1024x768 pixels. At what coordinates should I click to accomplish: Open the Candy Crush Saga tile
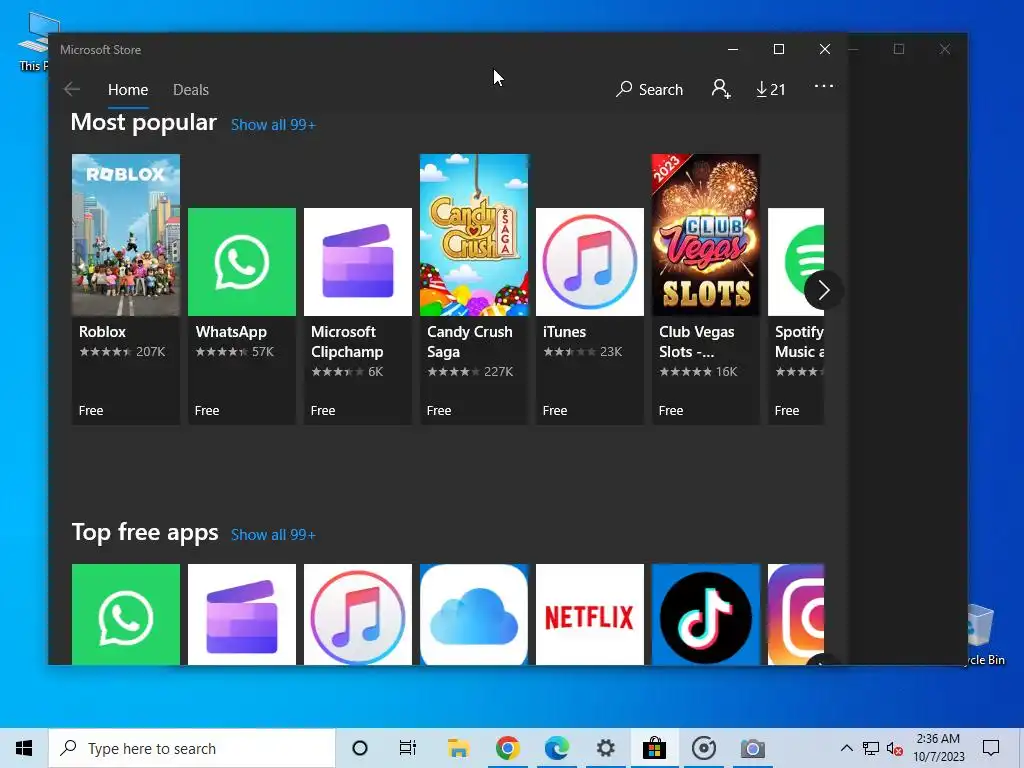(474, 289)
